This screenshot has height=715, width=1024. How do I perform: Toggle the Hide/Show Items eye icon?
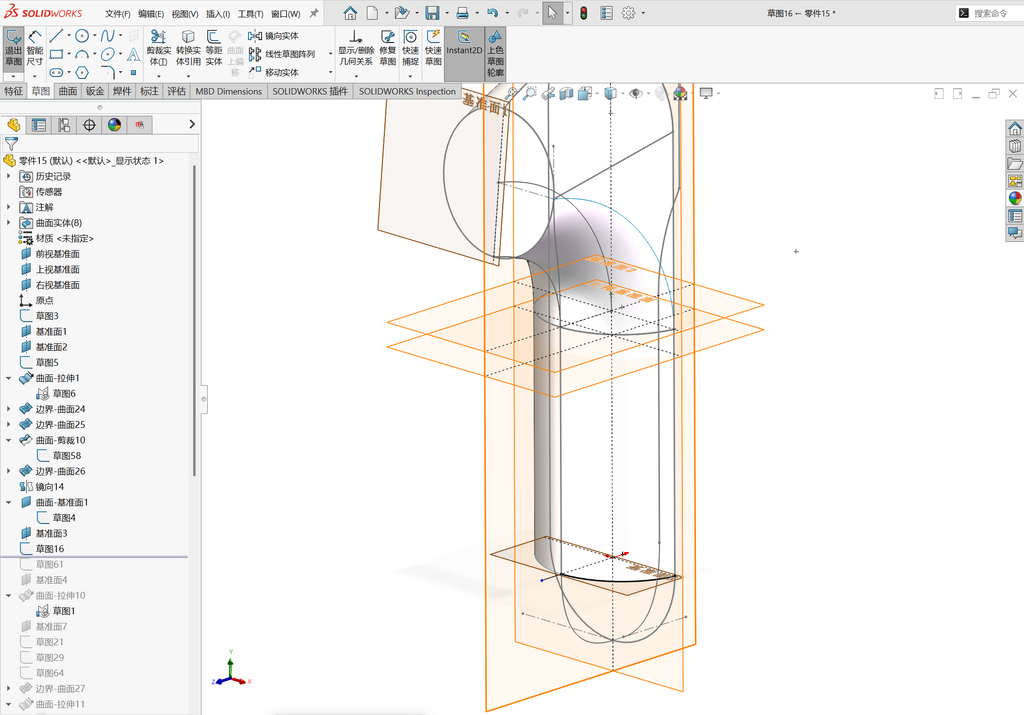coord(635,93)
